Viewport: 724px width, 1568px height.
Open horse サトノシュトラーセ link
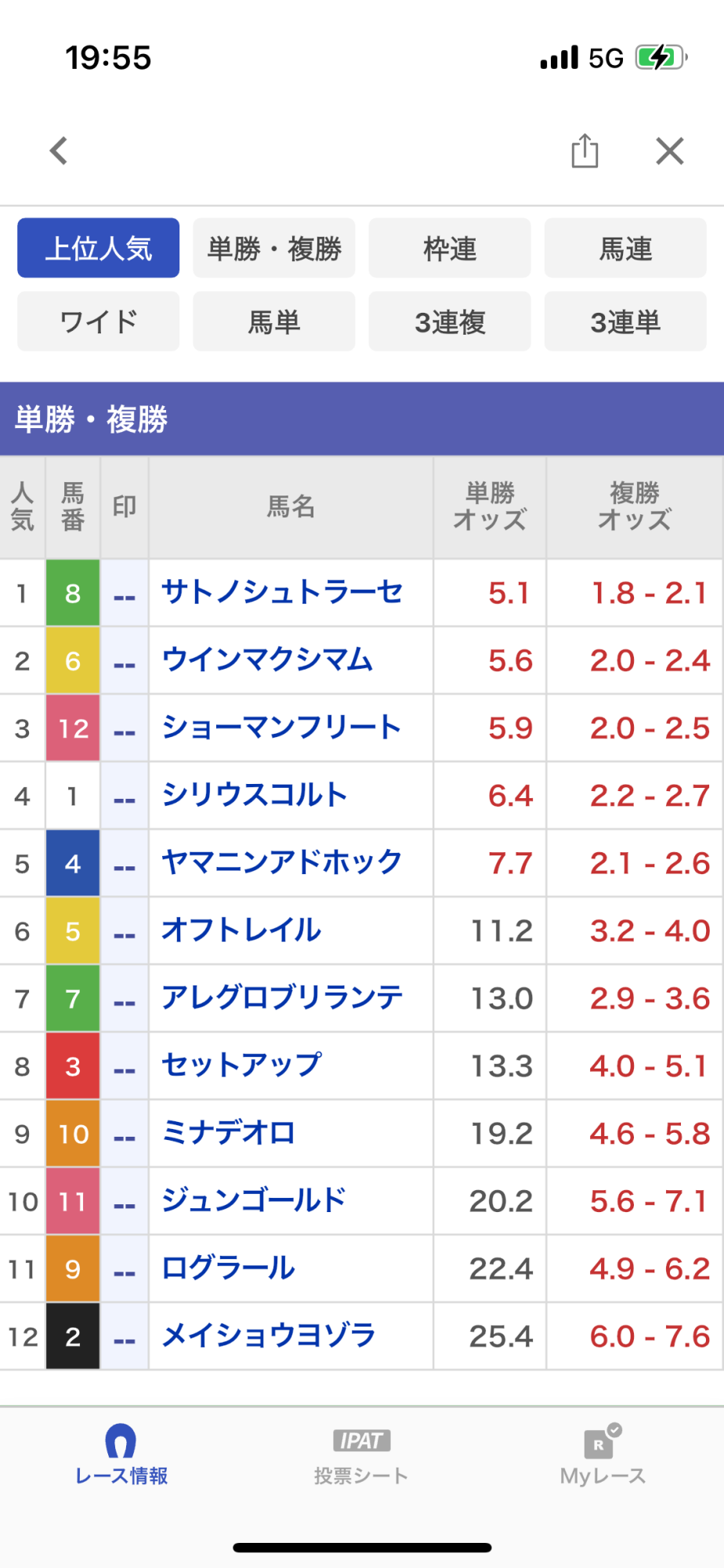[x=282, y=593]
